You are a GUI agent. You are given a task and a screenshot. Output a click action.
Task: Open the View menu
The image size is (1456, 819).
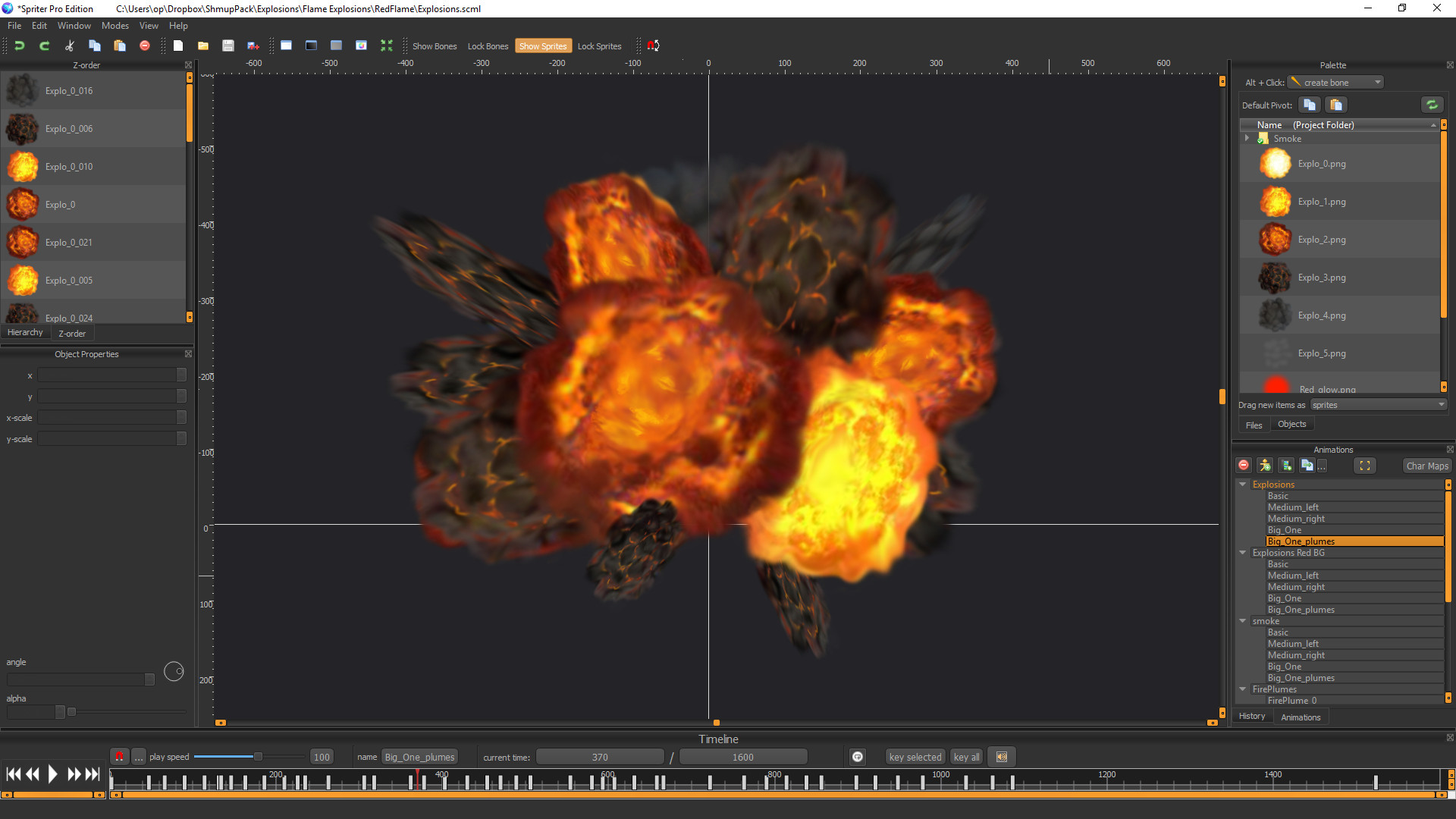coord(149,25)
